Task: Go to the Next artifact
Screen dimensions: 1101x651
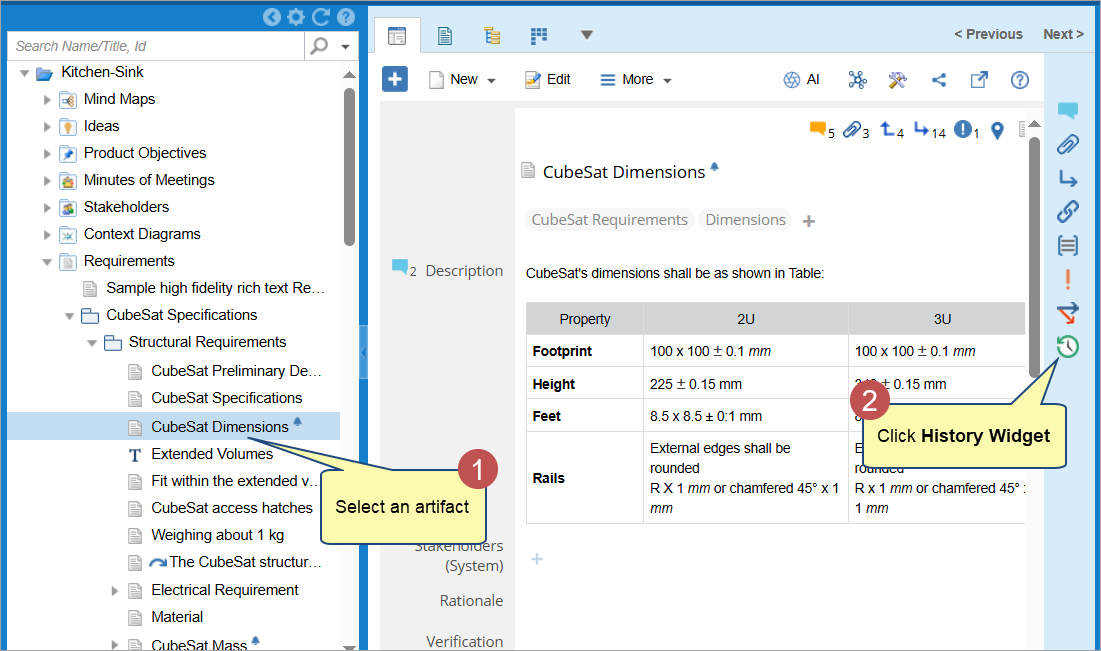Action: click(1062, 34)
